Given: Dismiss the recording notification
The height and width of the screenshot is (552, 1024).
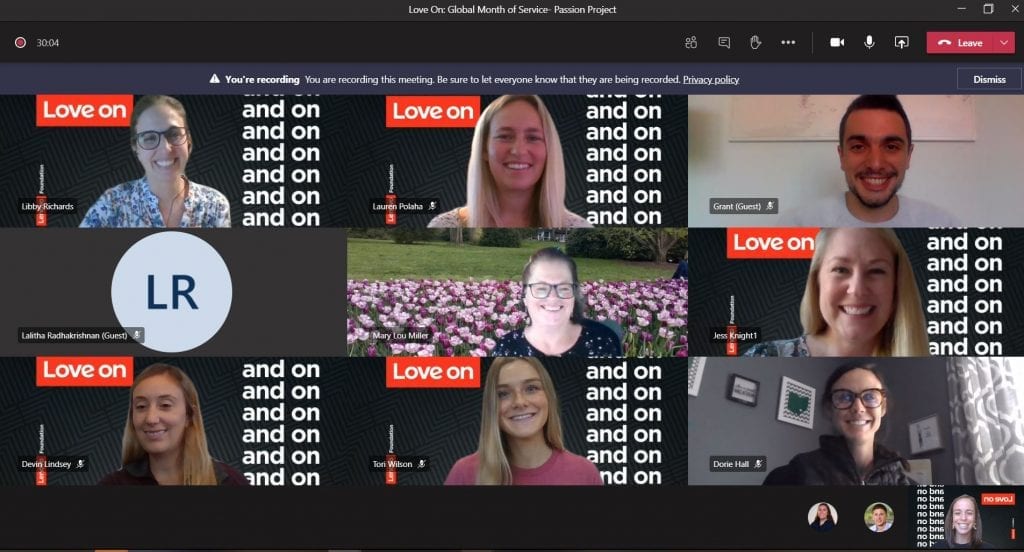Looking at the screenshot, I should pyautogui.click(x=989, y=79).
